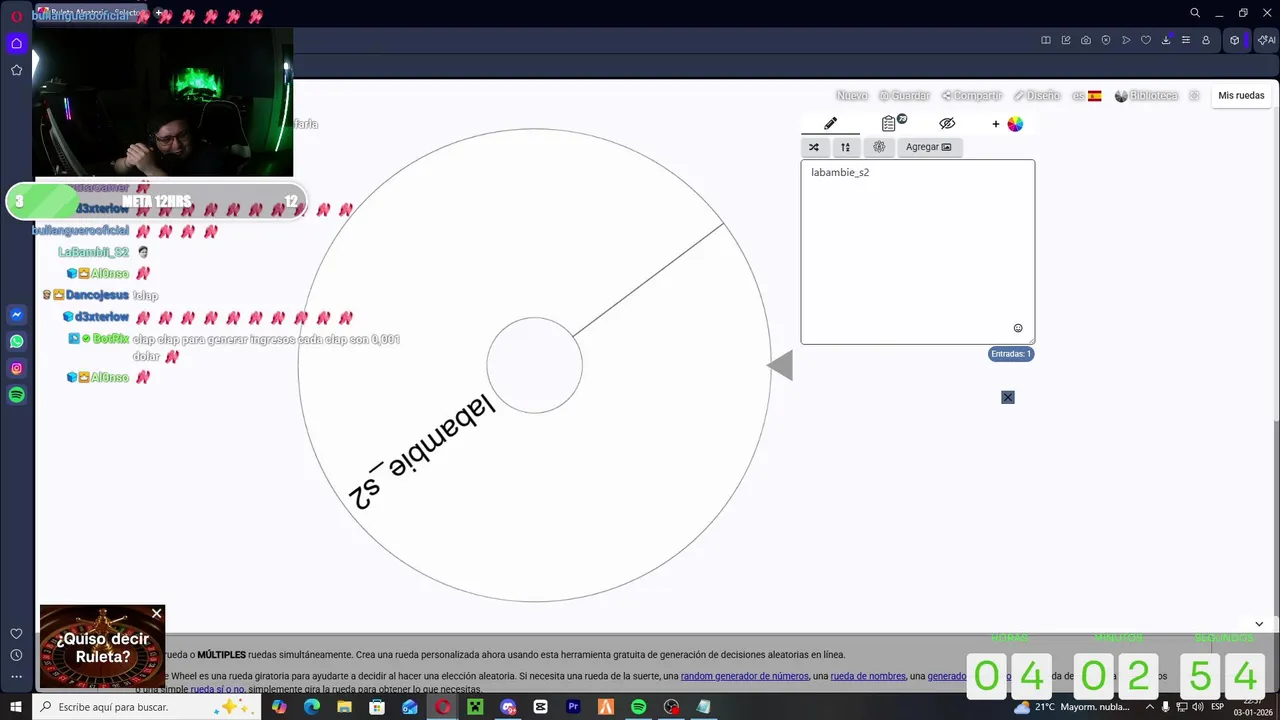
Task: Open Messenger in the Opera sidebar
Action: [16, 315]
